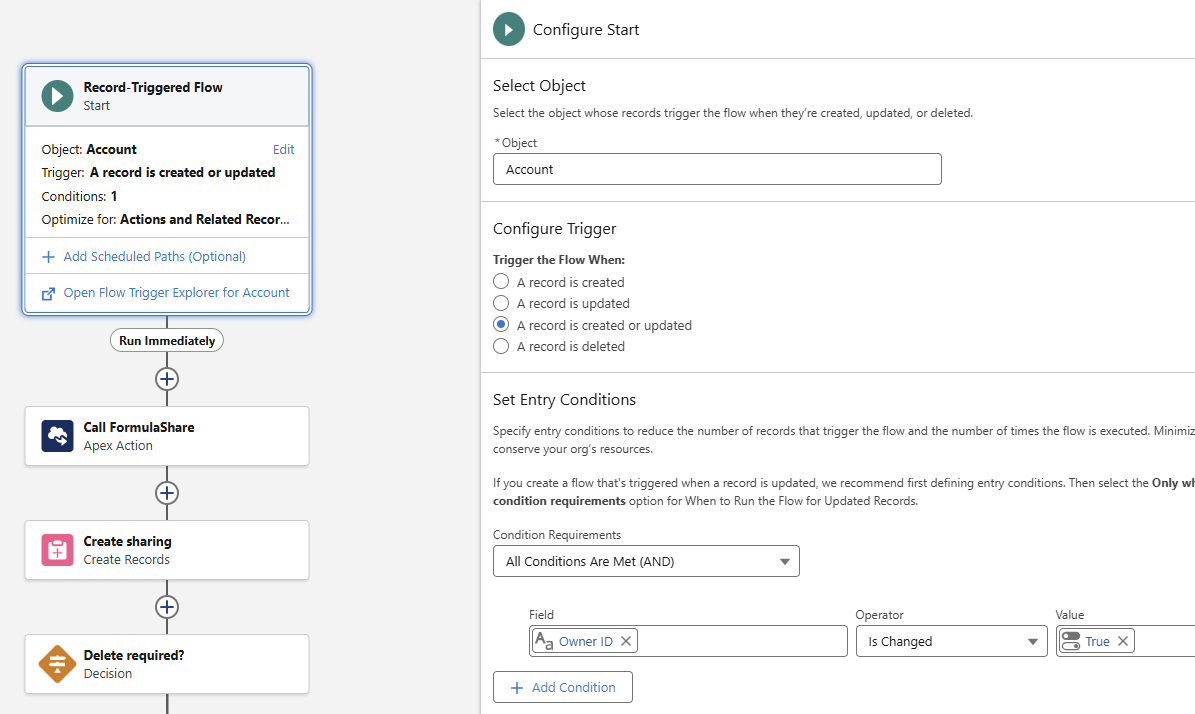Click the plus icon below Run Immediately
Screen dimensions: 1195x714
pos(167,379)
